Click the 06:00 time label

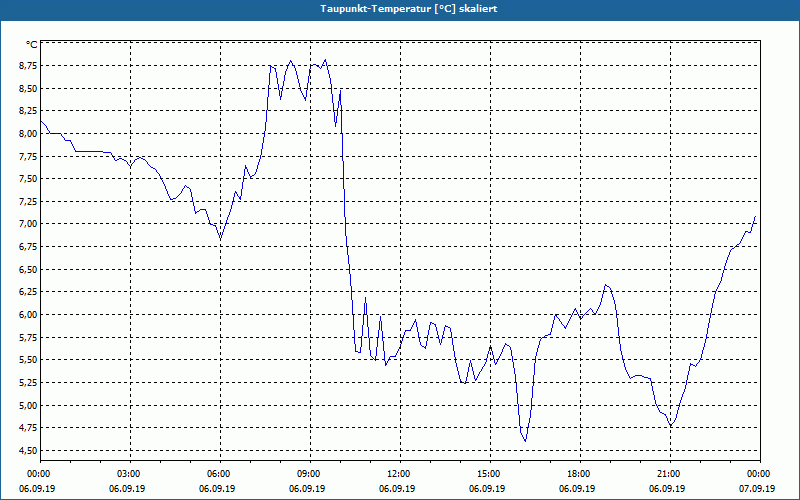click(220, 474)
